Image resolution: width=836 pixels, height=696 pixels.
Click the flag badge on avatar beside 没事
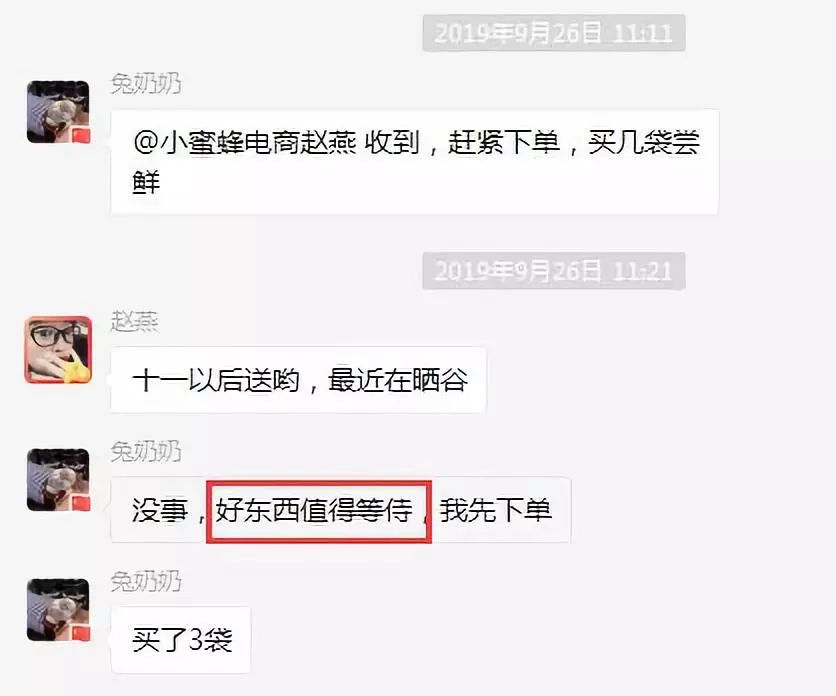point(81,503)
